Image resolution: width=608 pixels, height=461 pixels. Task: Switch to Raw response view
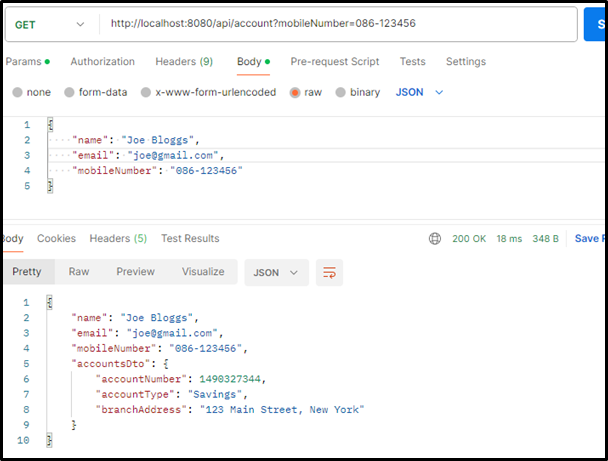coord(79,271)
